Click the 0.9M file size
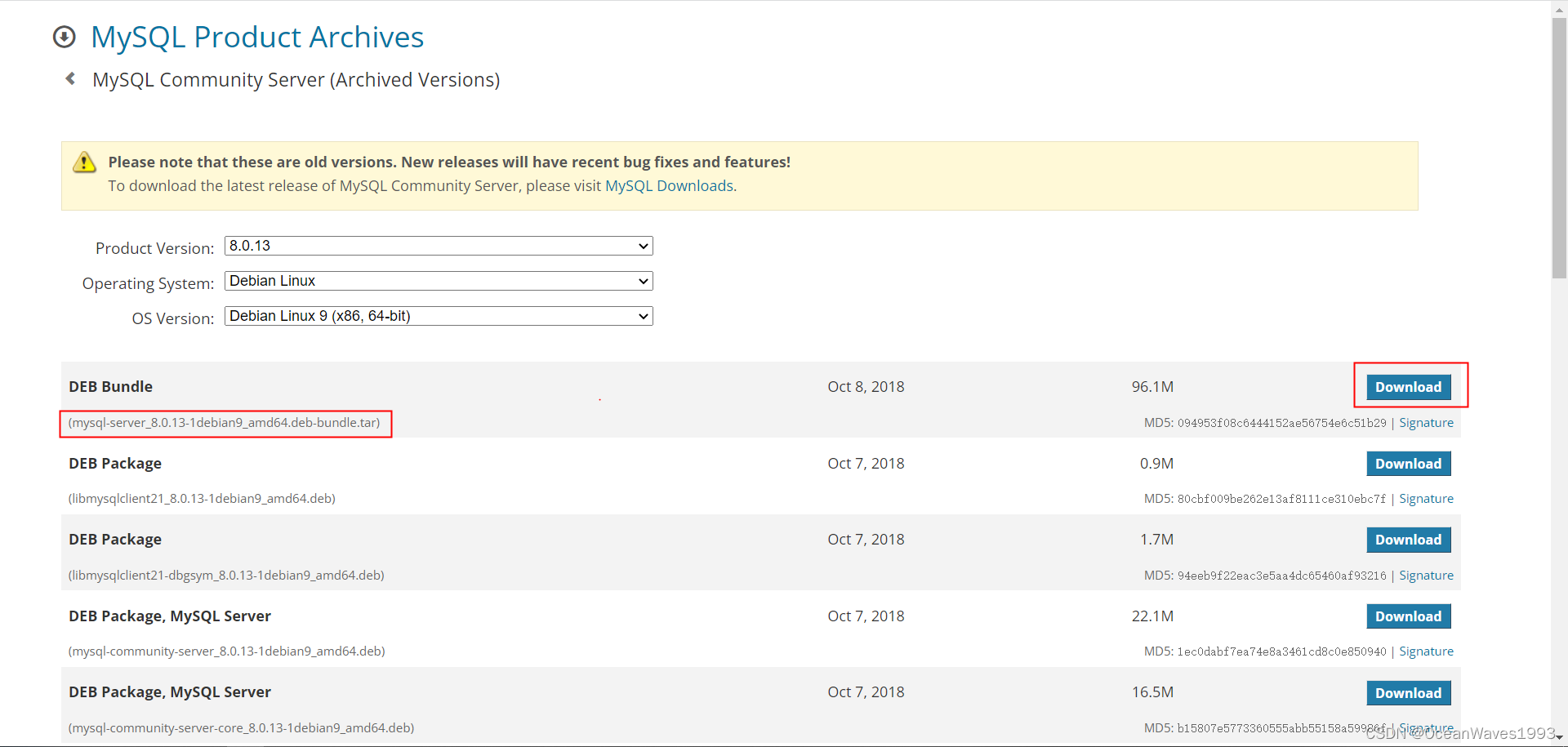This screenshot has height=747, width=1568. [1156, 464]
